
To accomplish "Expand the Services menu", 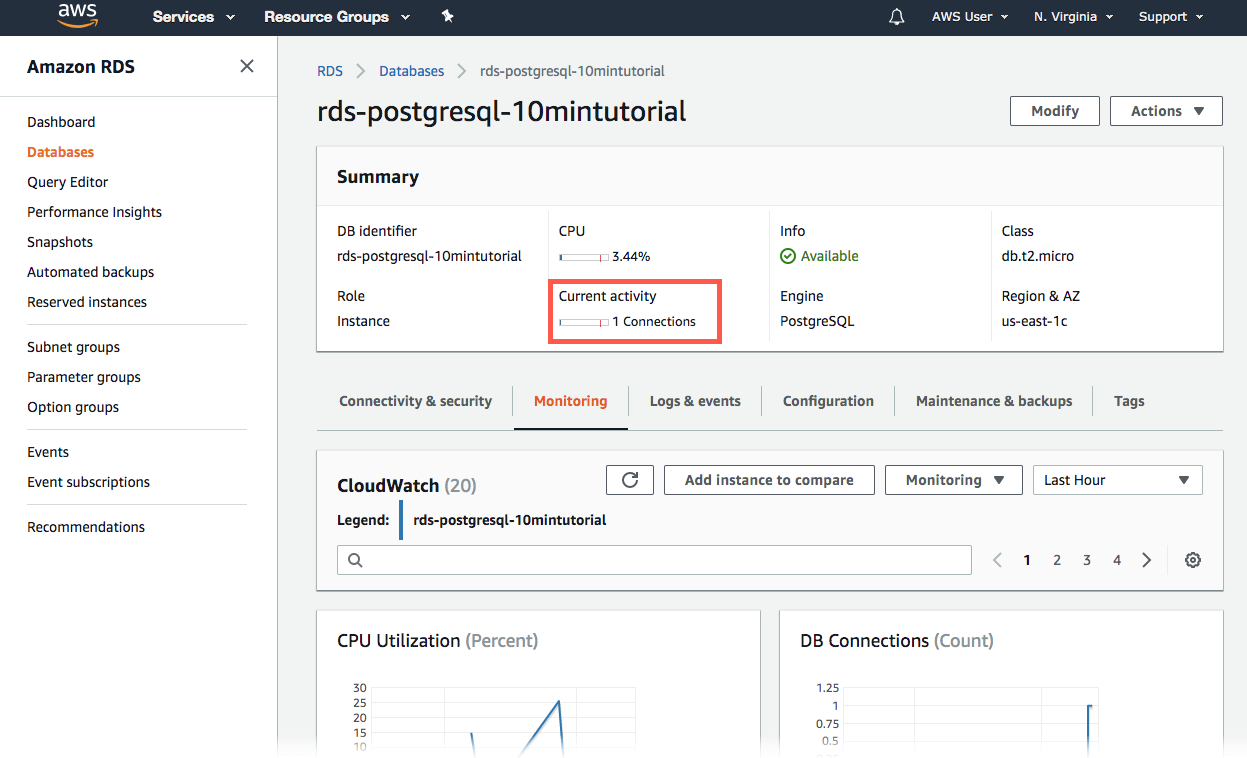I will click(x=194, y=17).
